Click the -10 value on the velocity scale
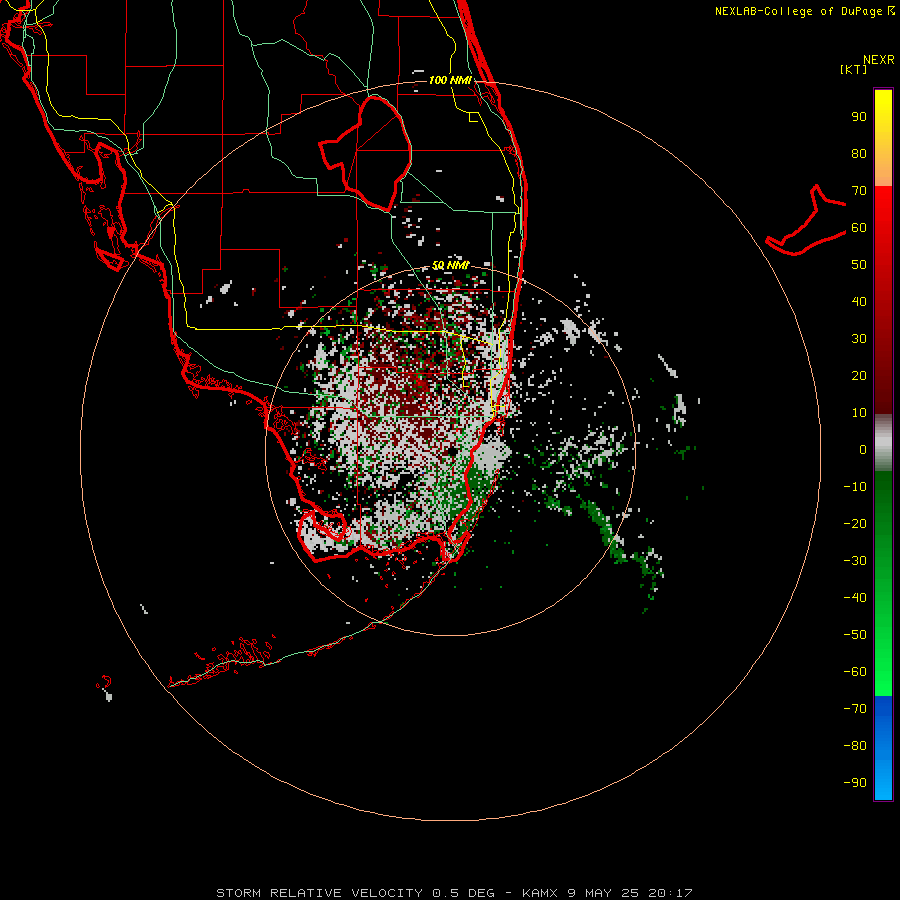 coord(855,487)
